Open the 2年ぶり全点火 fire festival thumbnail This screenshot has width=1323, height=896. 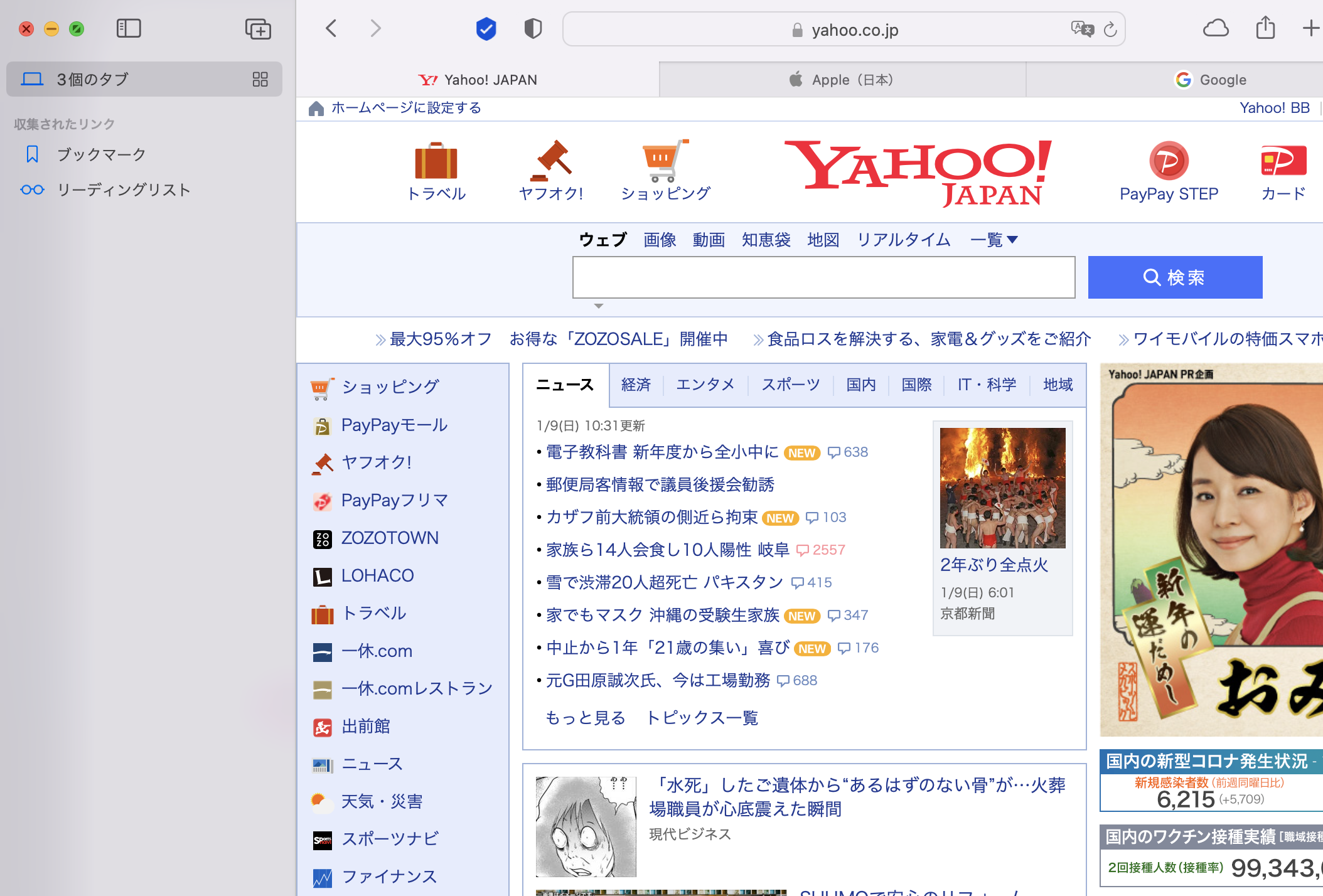[x=1002, y=488]
